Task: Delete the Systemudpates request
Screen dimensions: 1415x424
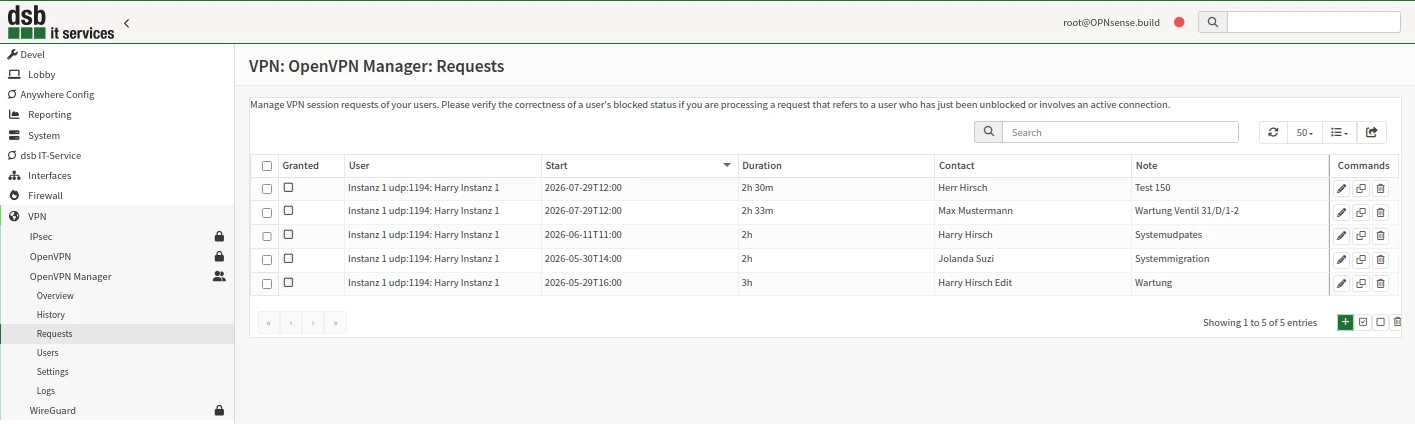Action: 1380,236
